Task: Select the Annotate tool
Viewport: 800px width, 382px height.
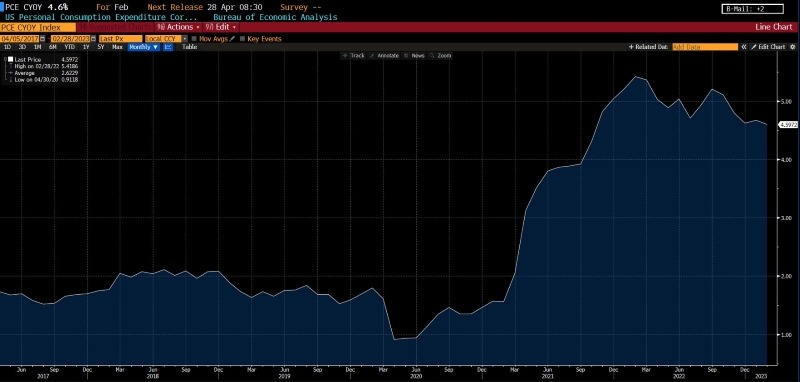Action: click(x=385, y=56)
